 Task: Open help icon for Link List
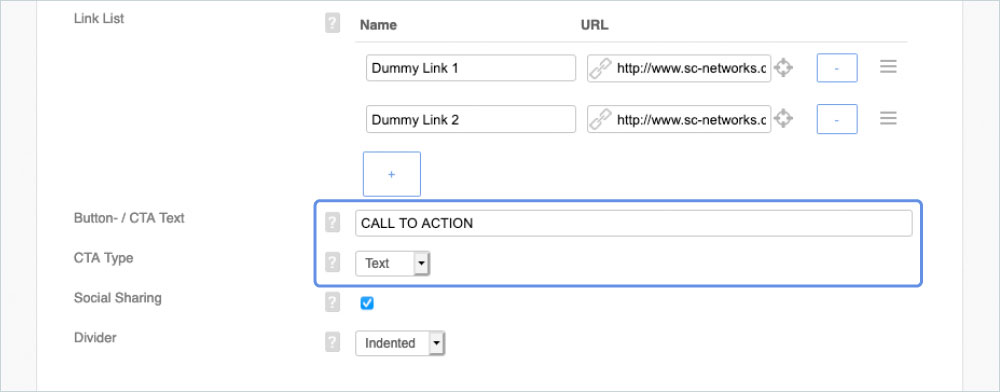(x=332, y=24)
